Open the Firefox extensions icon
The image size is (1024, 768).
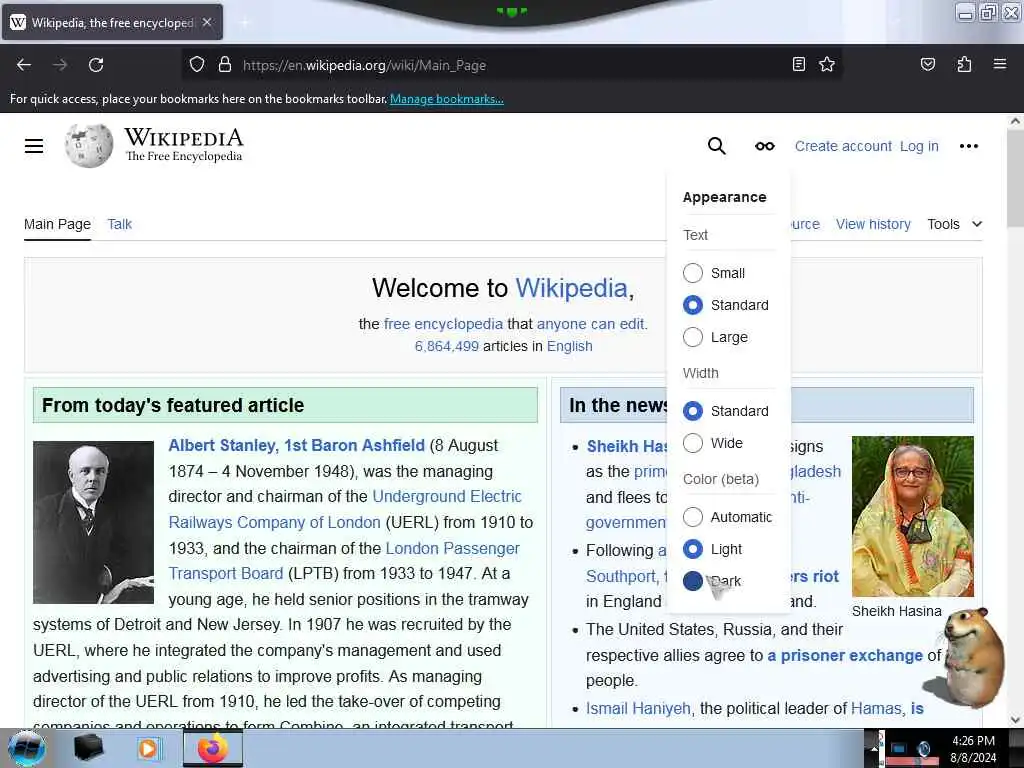point(964,64)
